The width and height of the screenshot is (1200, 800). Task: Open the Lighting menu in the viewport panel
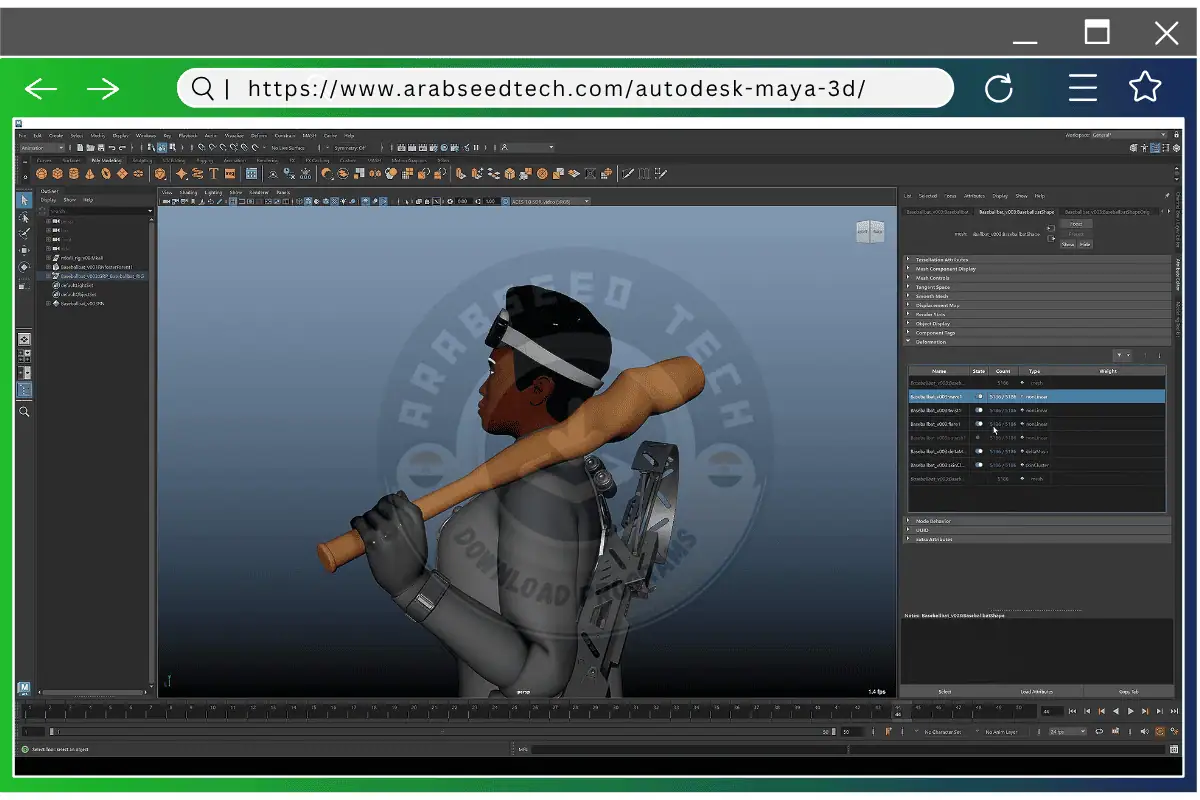(x=213, y=192)
